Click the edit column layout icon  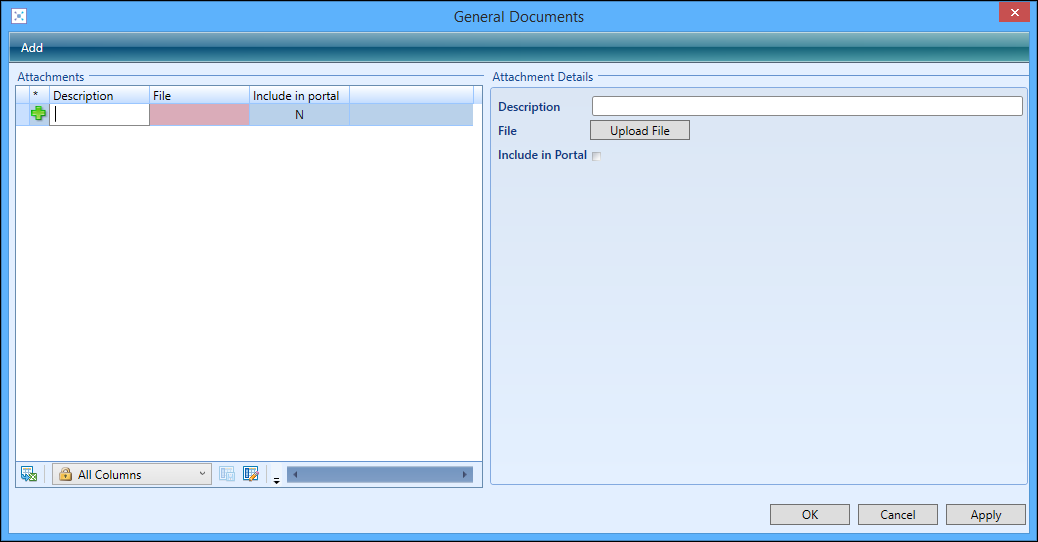[250, 474]
